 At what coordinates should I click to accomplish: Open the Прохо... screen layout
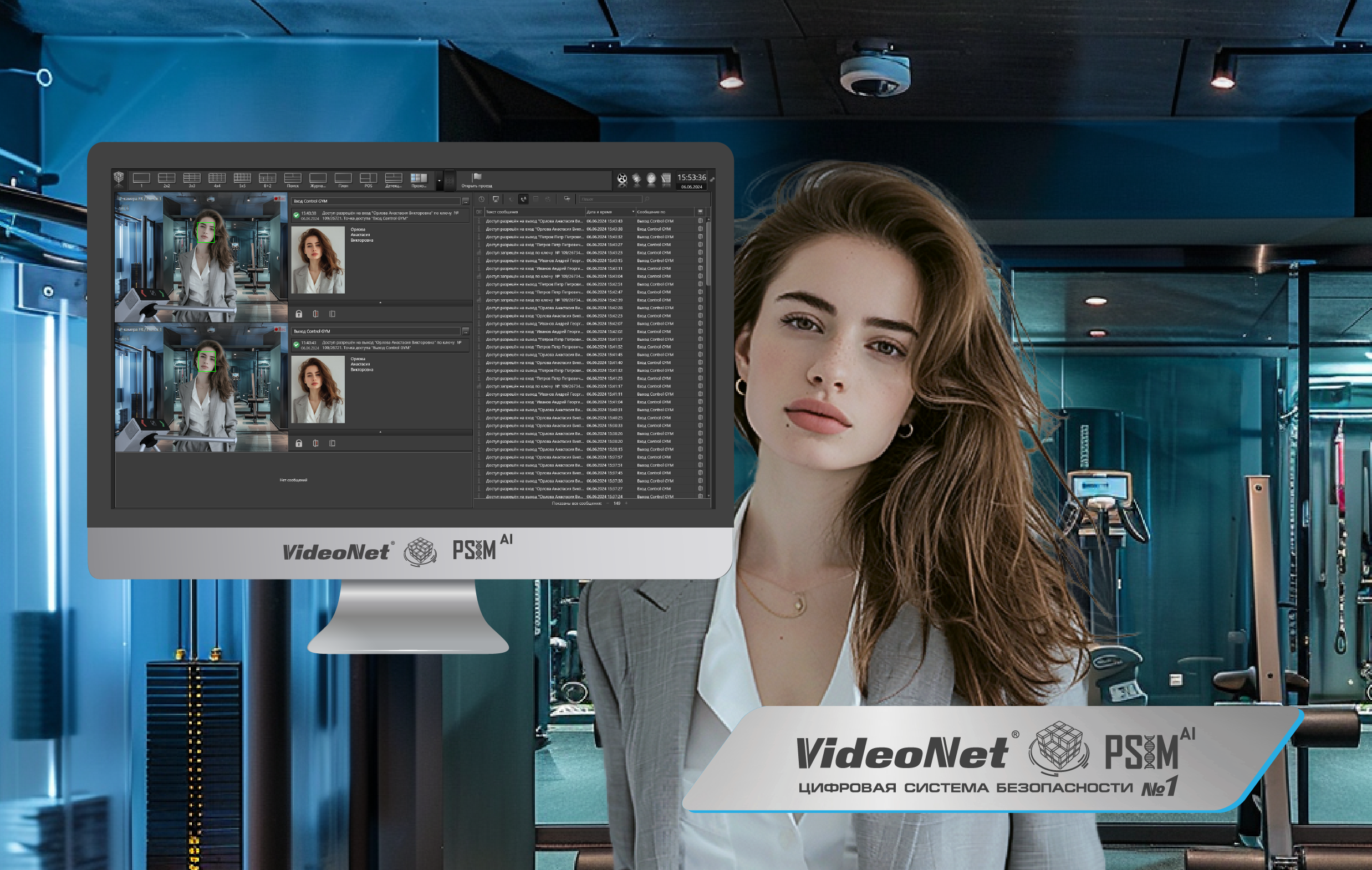pos(419,180)
